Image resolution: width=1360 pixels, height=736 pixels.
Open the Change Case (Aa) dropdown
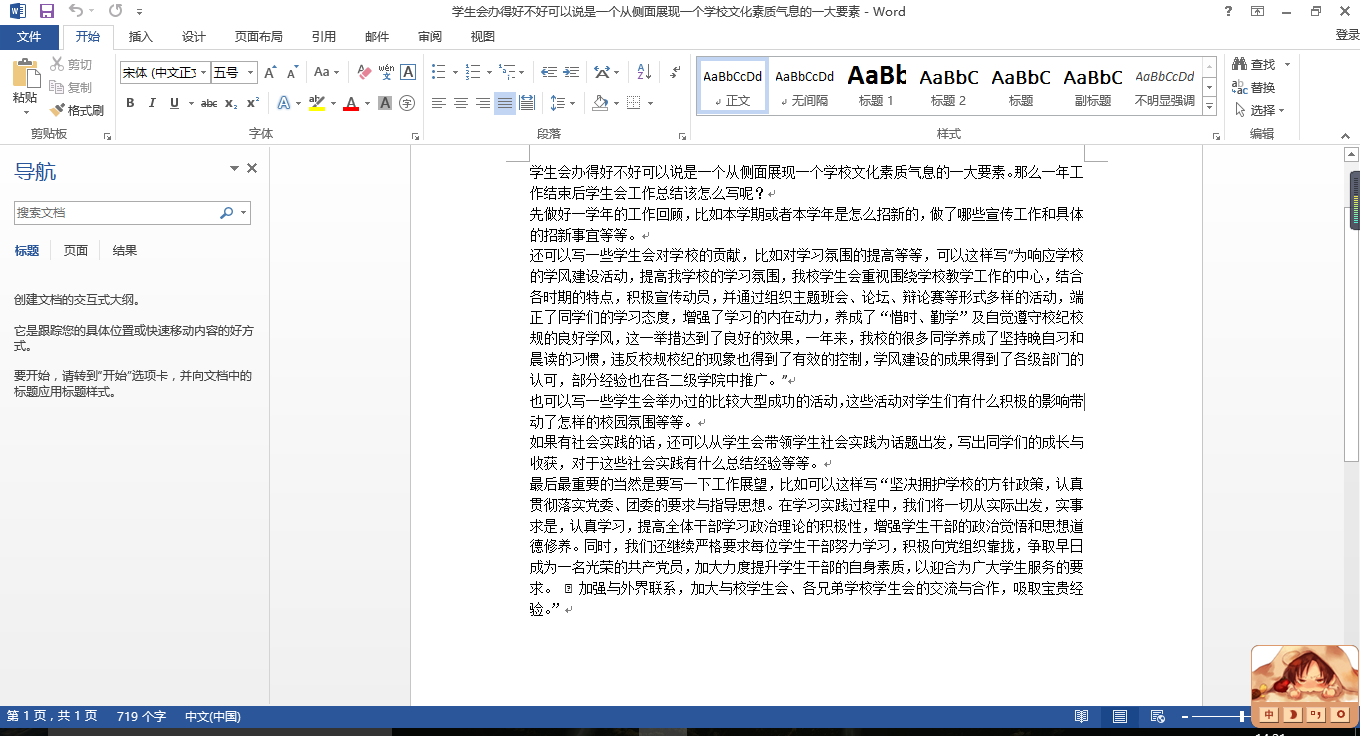coord(327,72)
